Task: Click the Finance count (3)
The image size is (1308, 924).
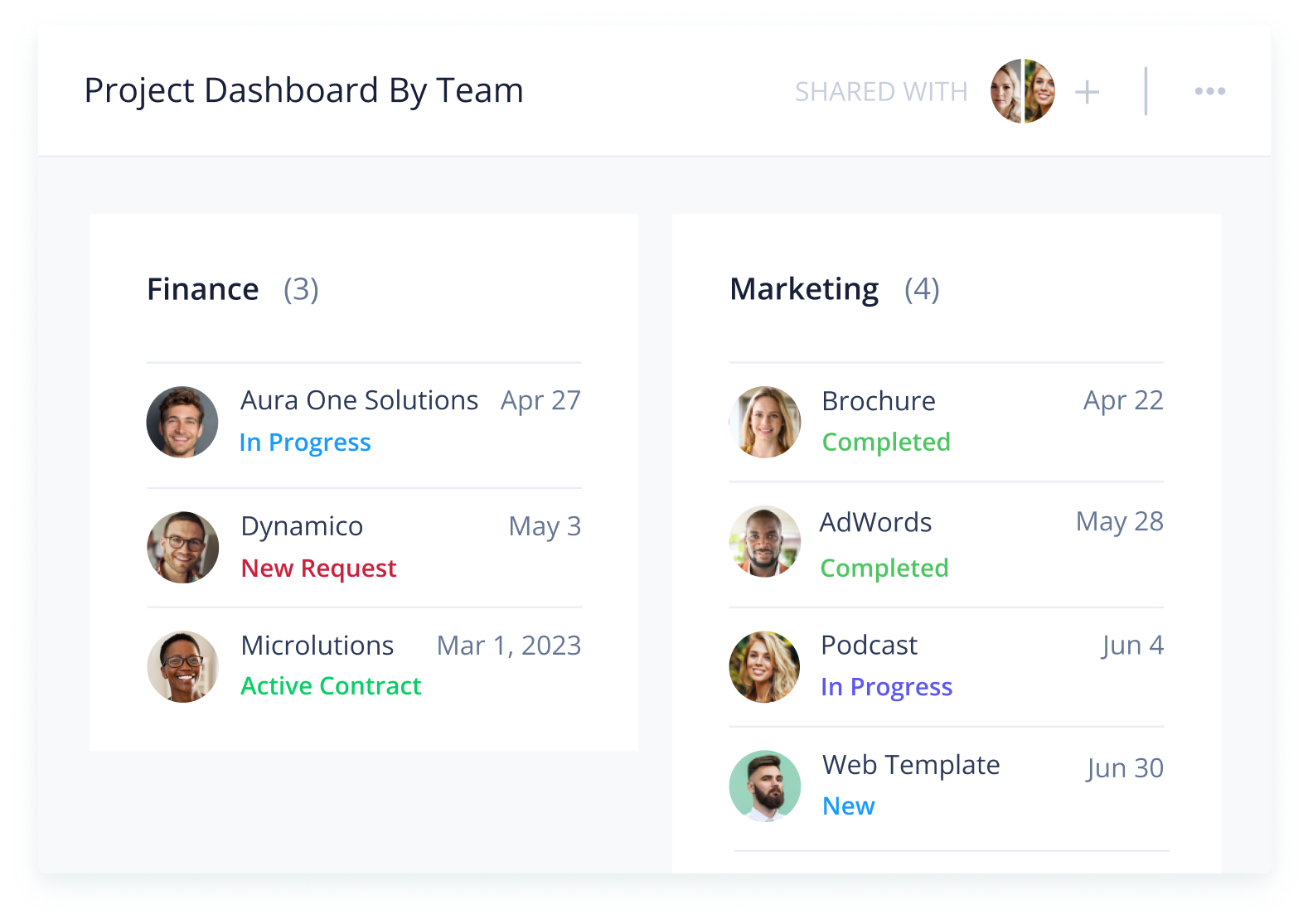Action: pyautogui.click(x=301, y=289)
